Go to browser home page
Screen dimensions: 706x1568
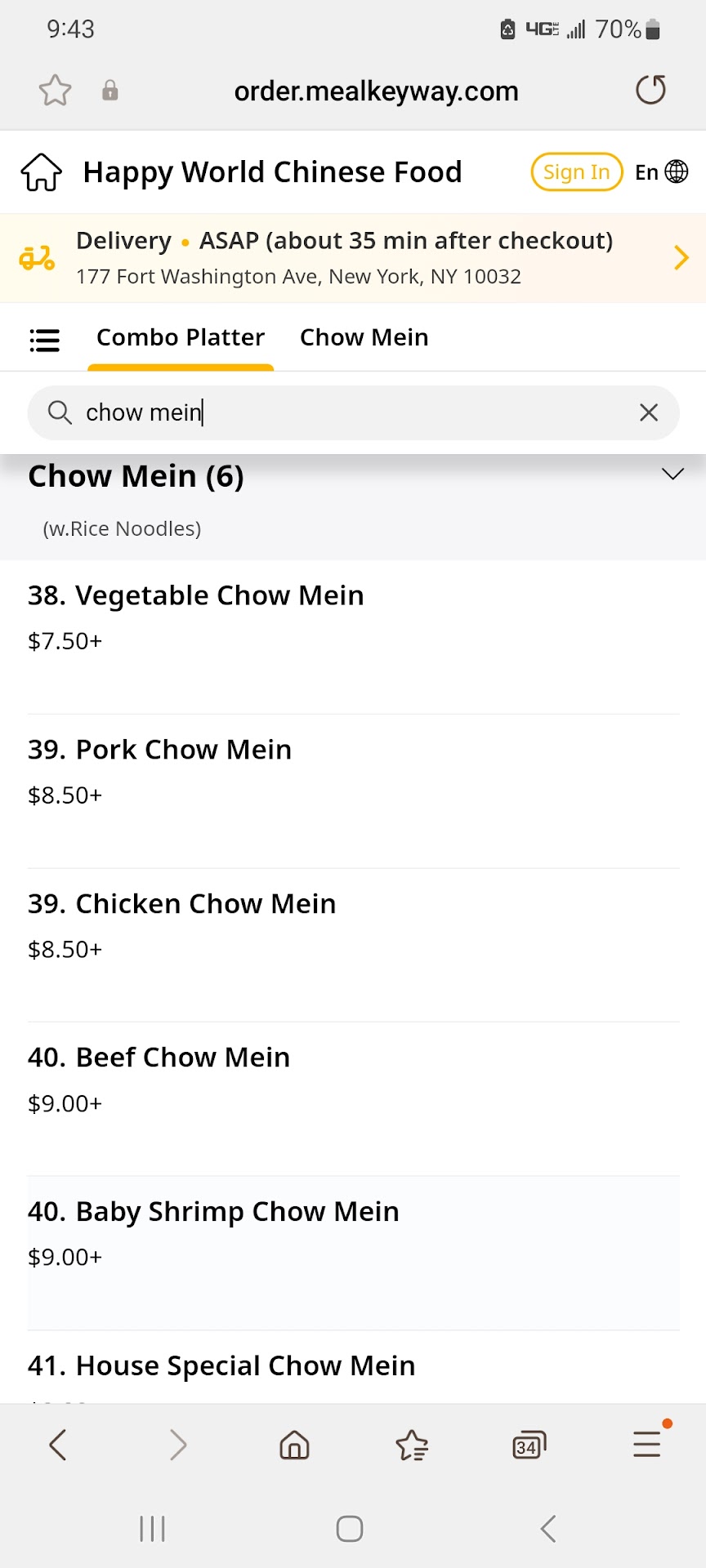pyautogui.click(x=294, y=1446)
